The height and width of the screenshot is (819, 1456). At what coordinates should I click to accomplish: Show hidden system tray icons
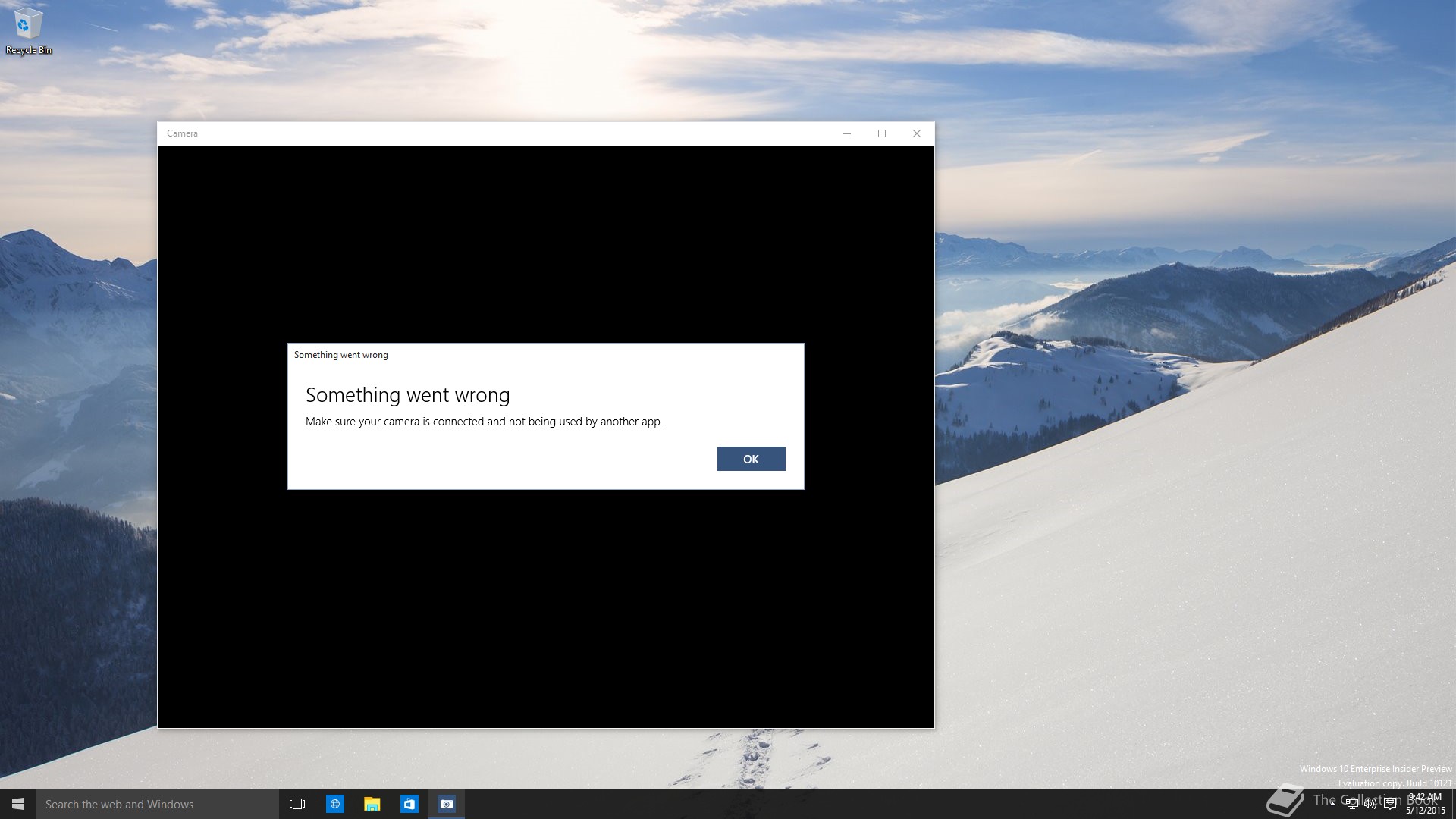1332,804
